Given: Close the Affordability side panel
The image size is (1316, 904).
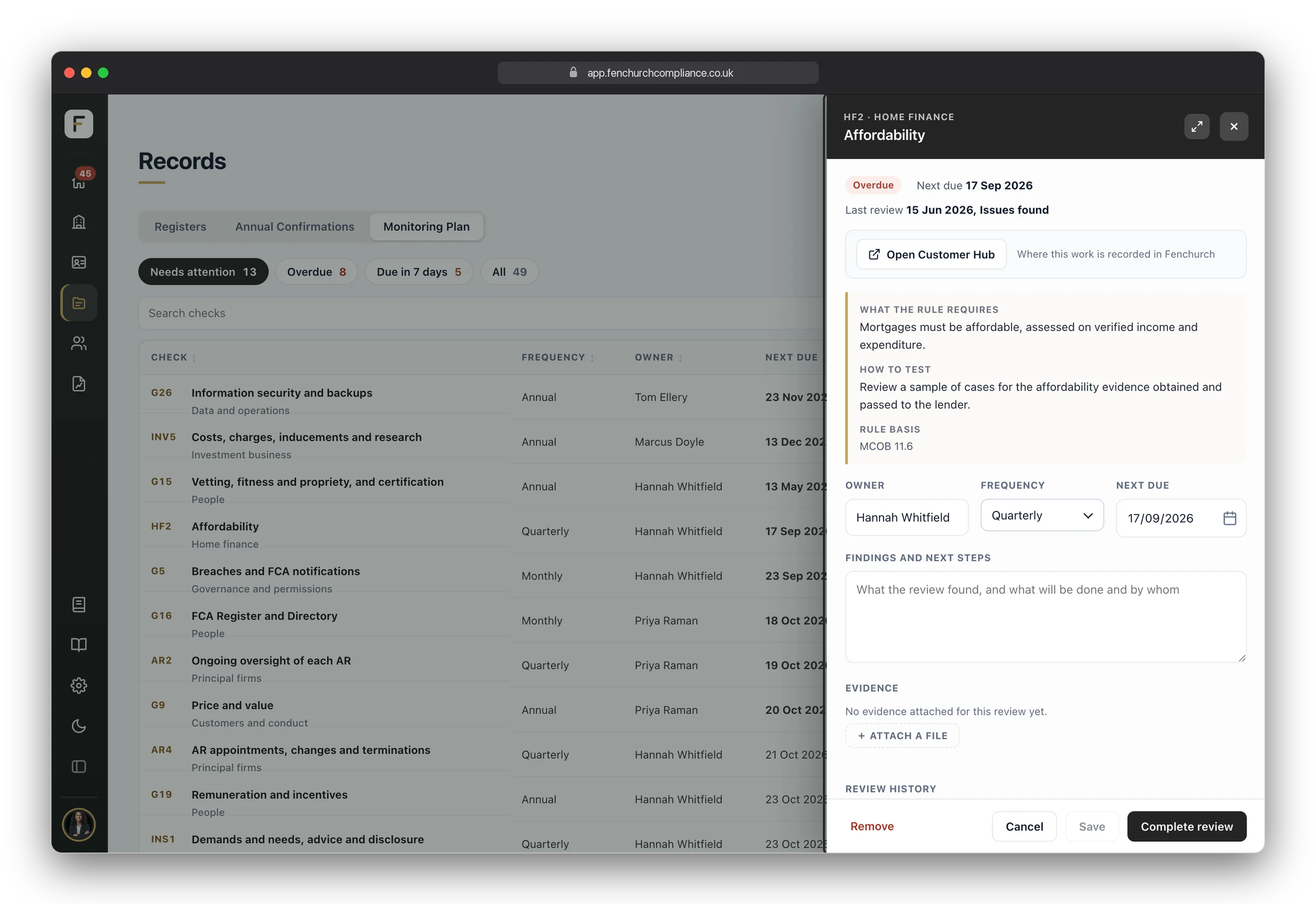Looking at the screenshot, I should 1234,126.
